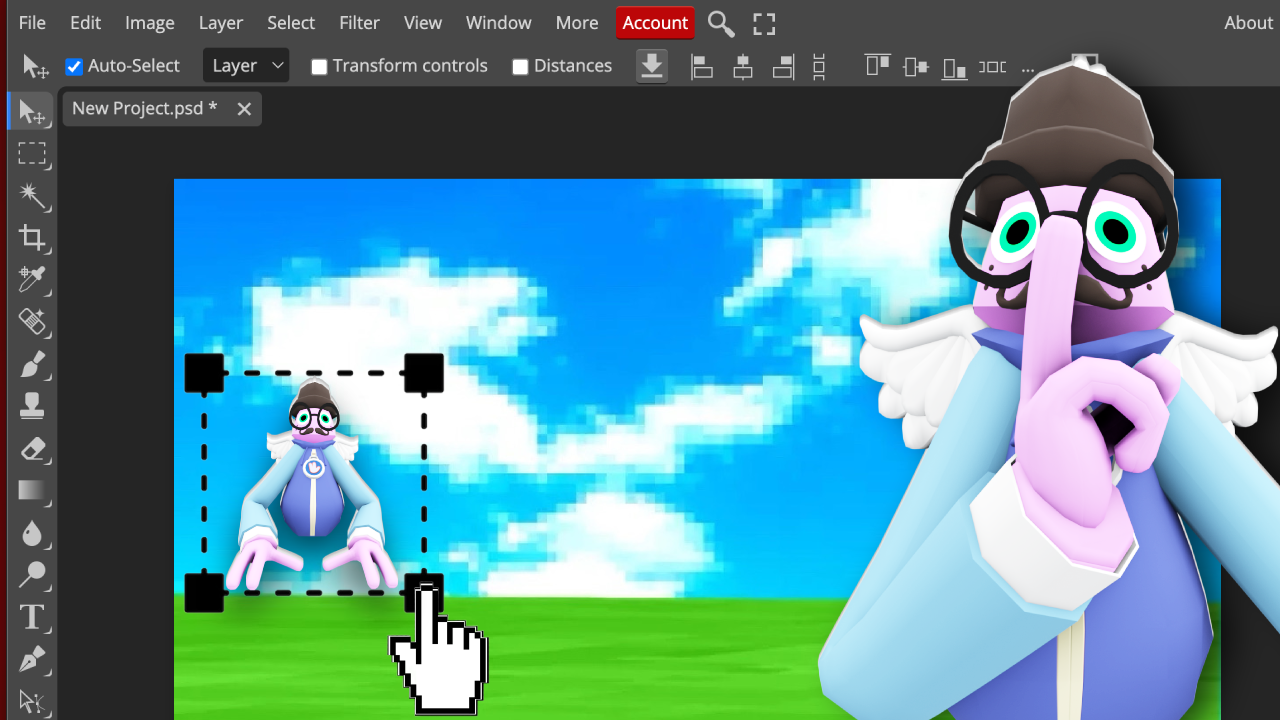Uncheck the Auto-Select checkbox
1280x720 pixels.
pyautogui.click(x=74, y=67)
